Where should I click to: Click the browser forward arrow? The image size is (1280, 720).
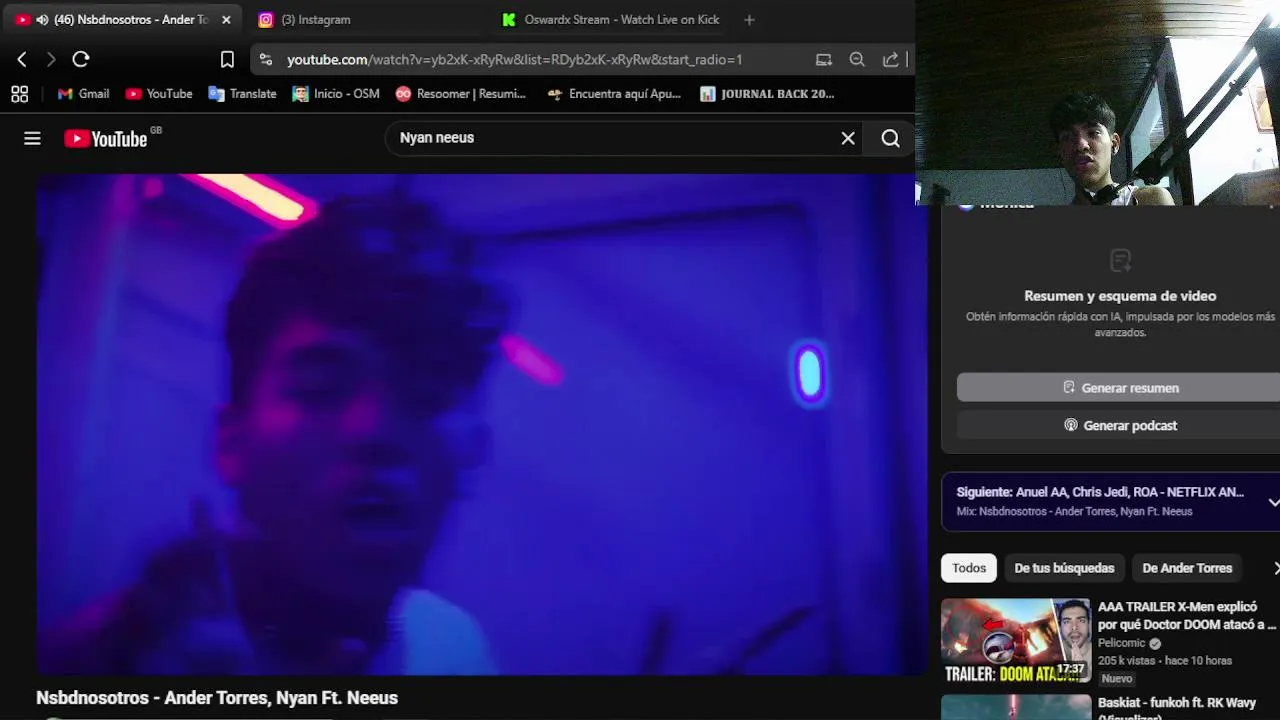(x=51, y=59)
